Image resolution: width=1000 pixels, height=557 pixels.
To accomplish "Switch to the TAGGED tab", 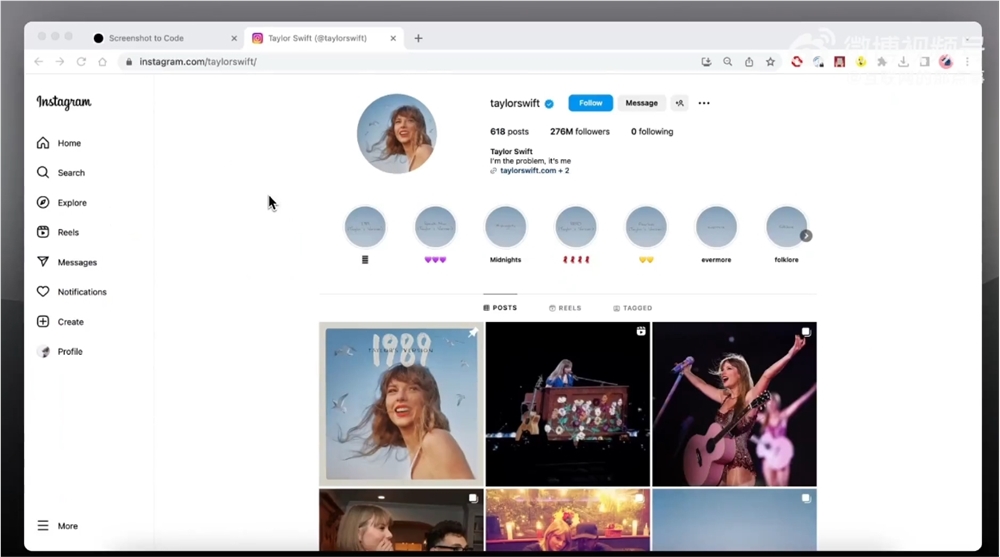I will (633, 308).
